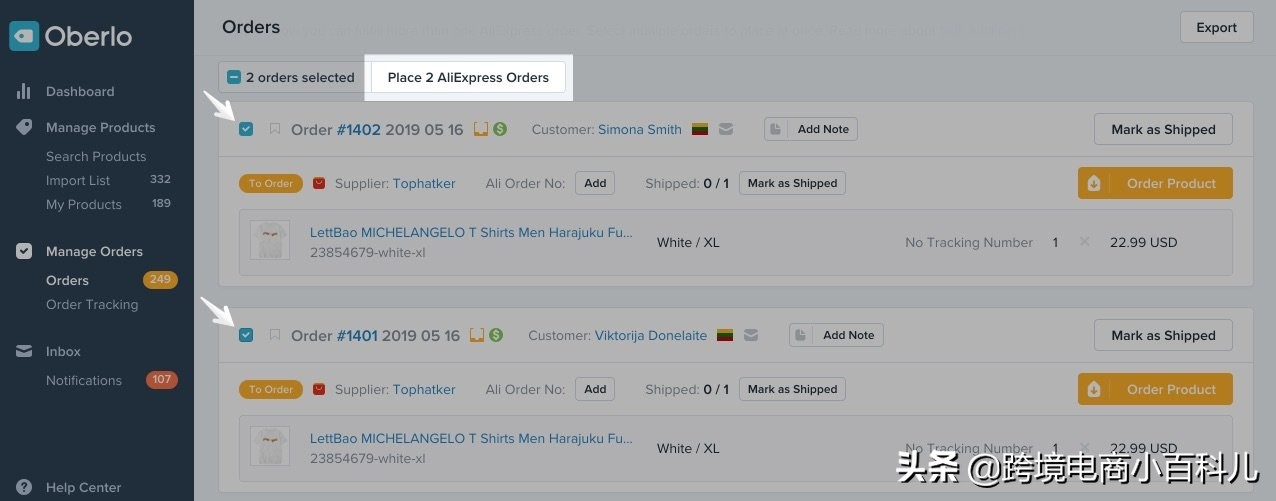Open Orders in the sidebar menu

(67, 280)
